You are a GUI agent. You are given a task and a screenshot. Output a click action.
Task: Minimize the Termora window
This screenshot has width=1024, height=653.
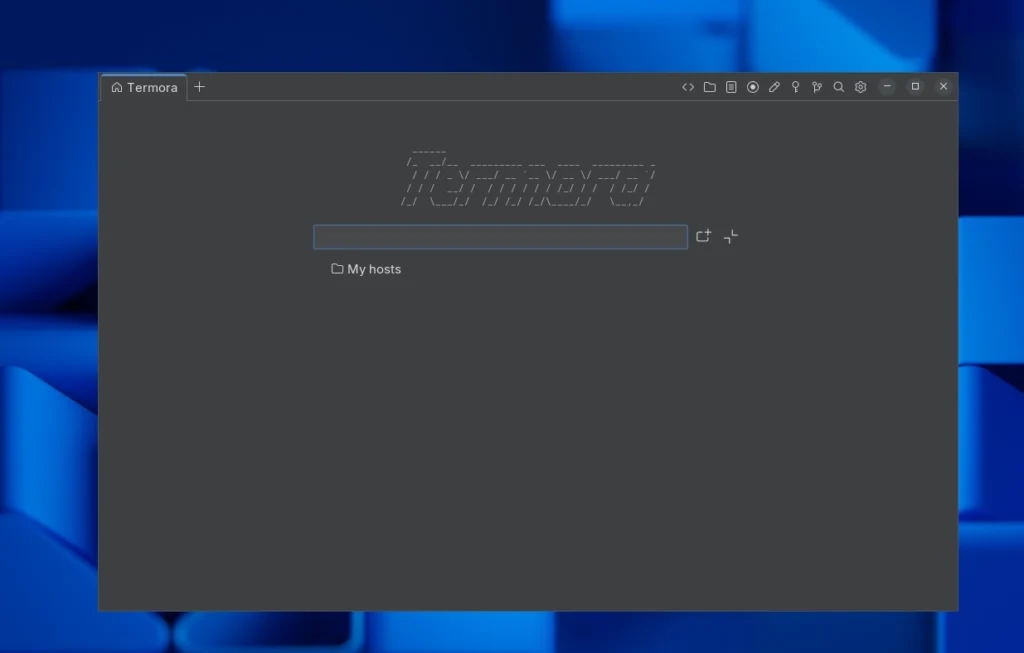coord(887,87)
